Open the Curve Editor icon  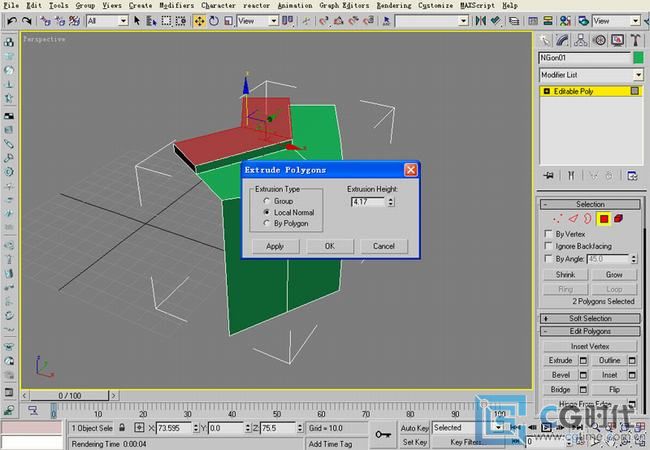533,21
